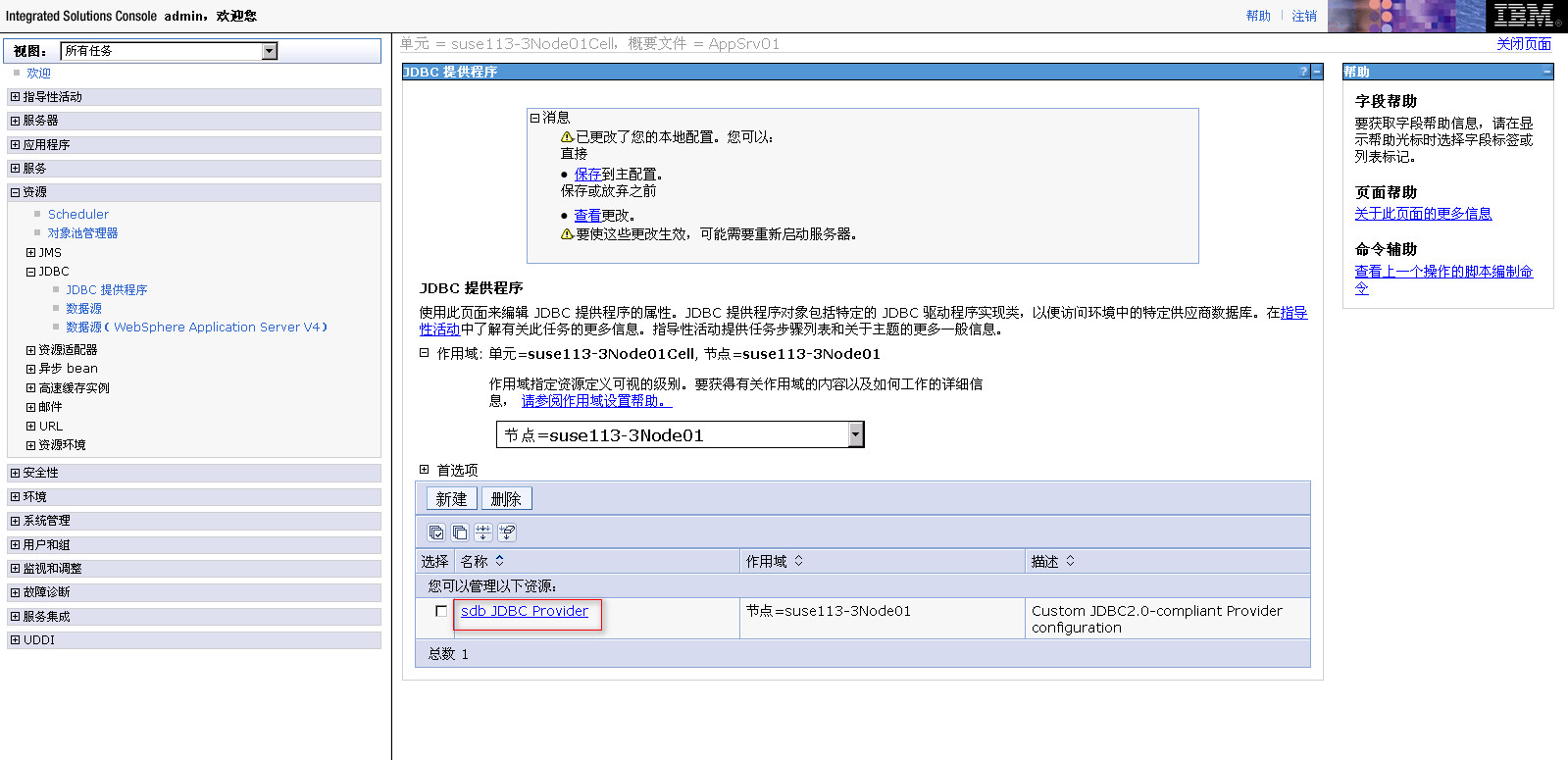
Task: Minimize the 帮助 side panel
Action: click(1547, 72)
